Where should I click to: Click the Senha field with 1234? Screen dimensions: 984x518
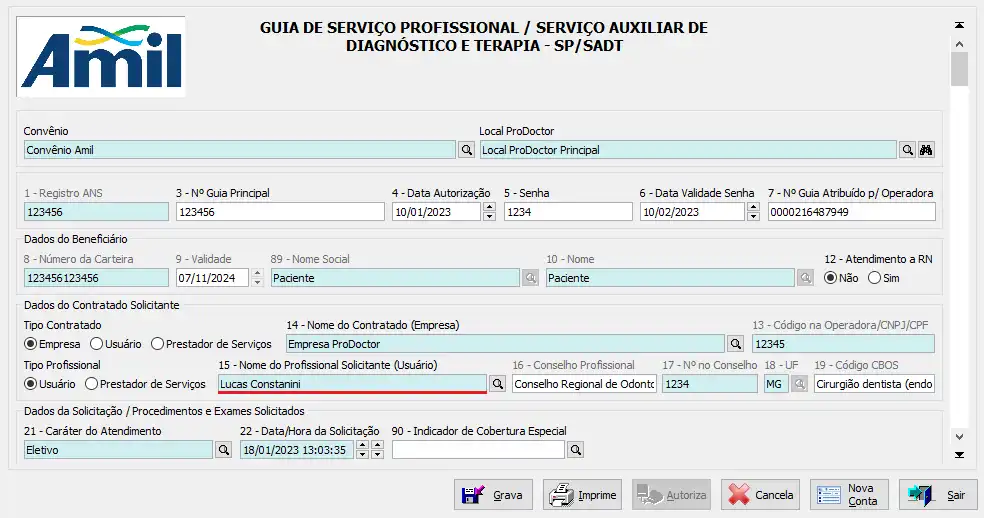tap(569, 212)
